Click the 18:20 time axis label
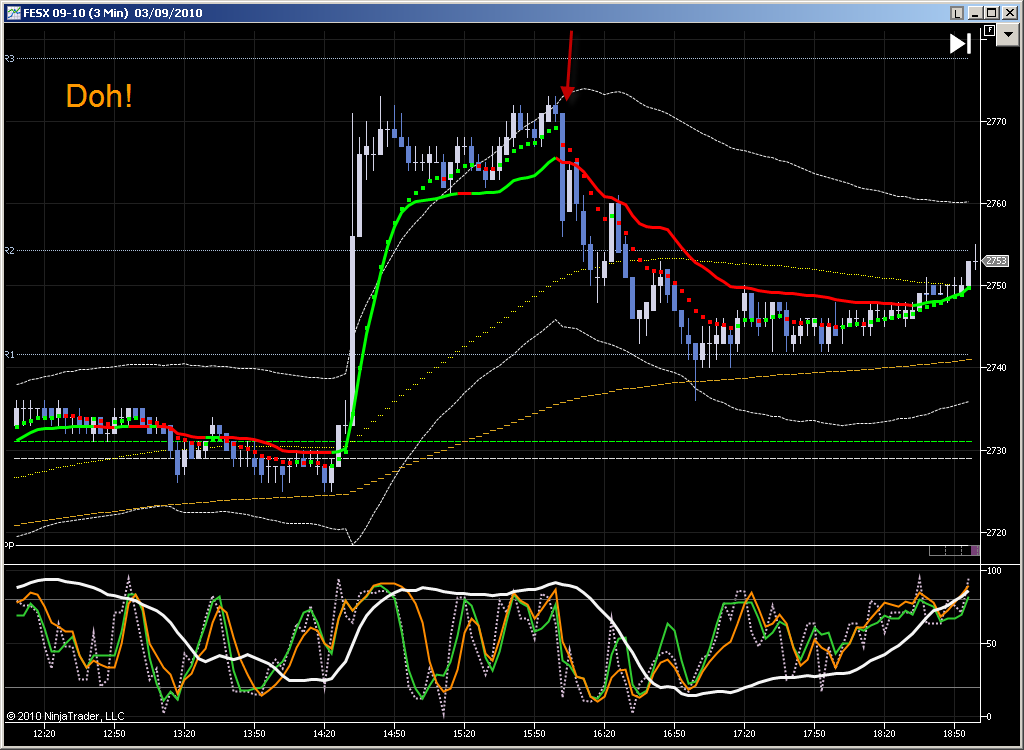Screen dimensions: 1024x750 point(884,734)
